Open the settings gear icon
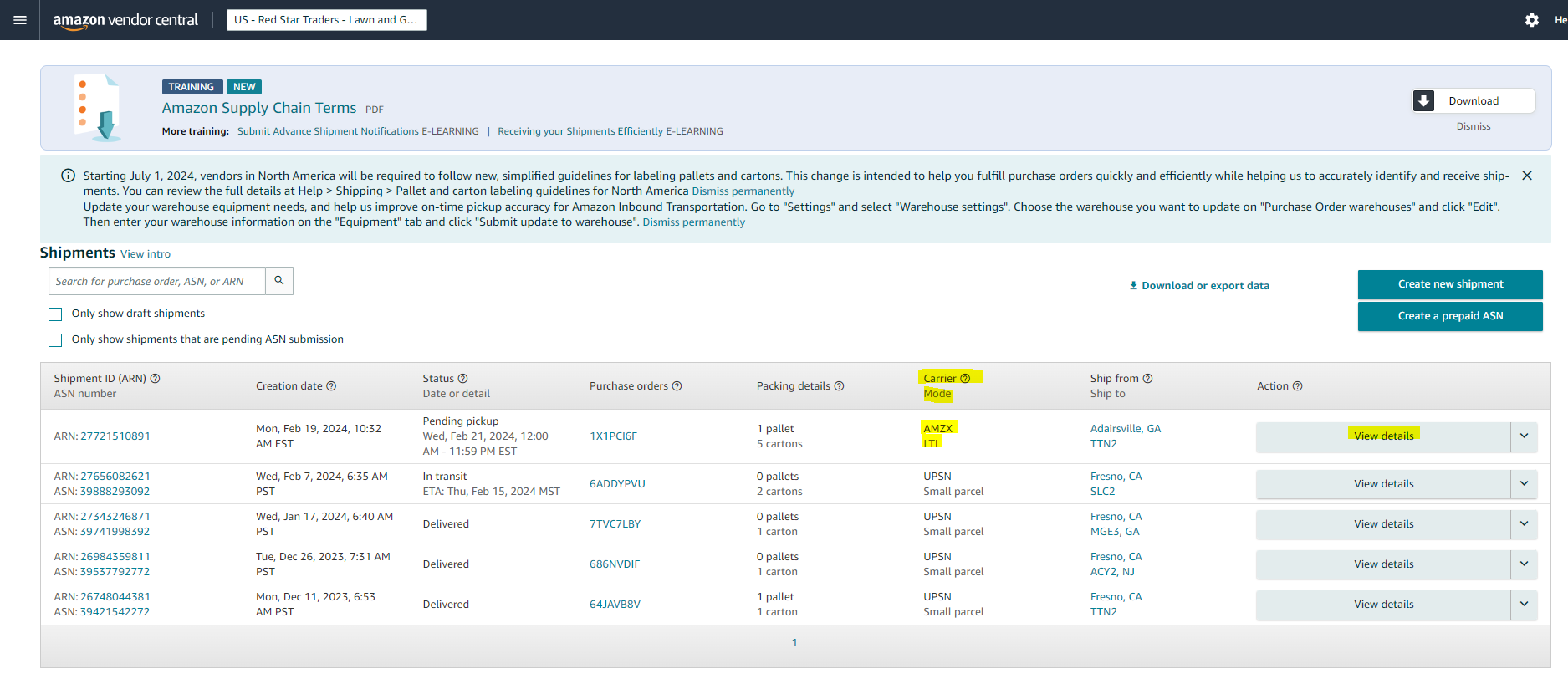The height and width of the screenshot is (684, 1568). tap(1531, 20)
